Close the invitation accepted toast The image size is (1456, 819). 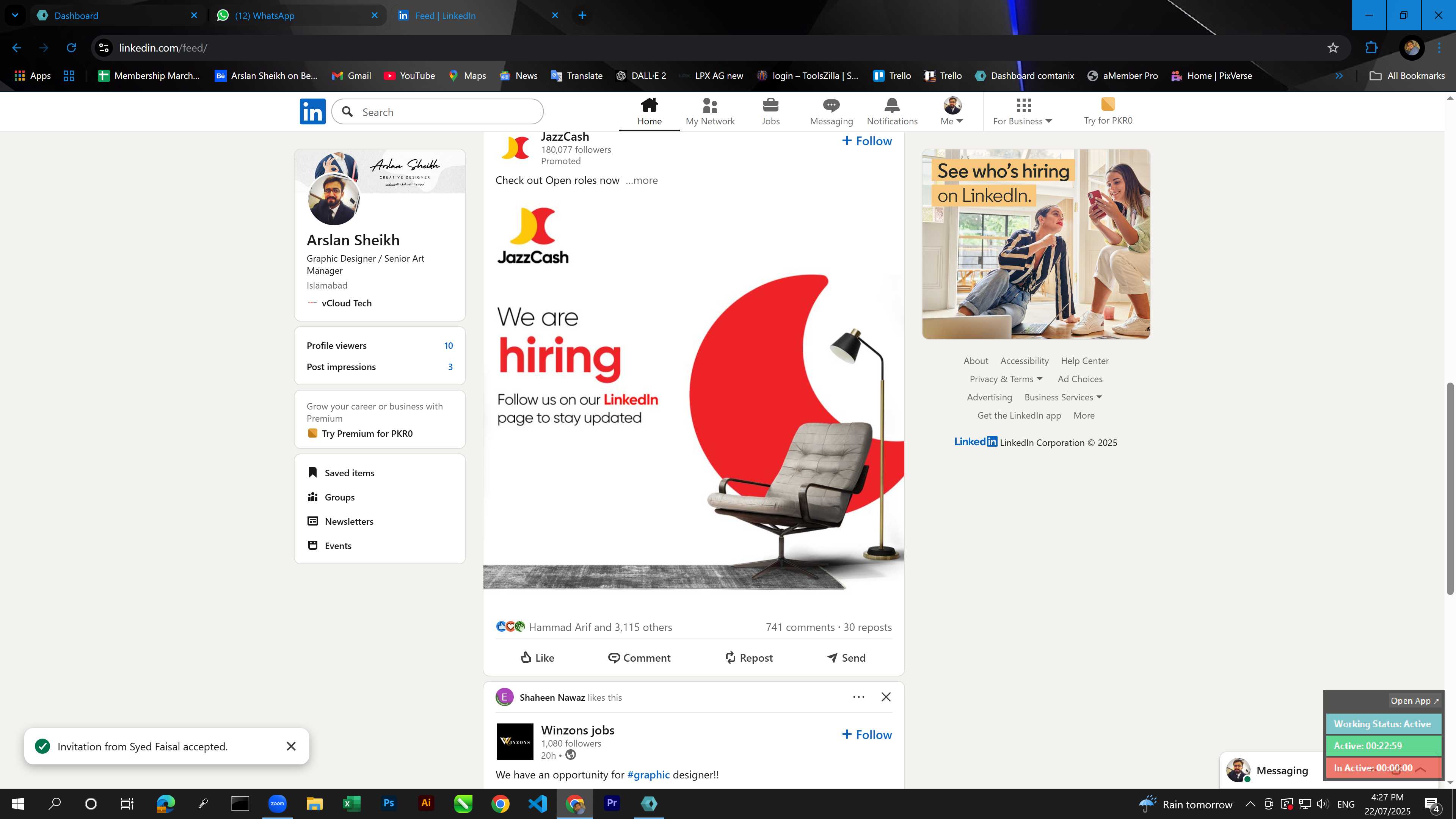291,746
